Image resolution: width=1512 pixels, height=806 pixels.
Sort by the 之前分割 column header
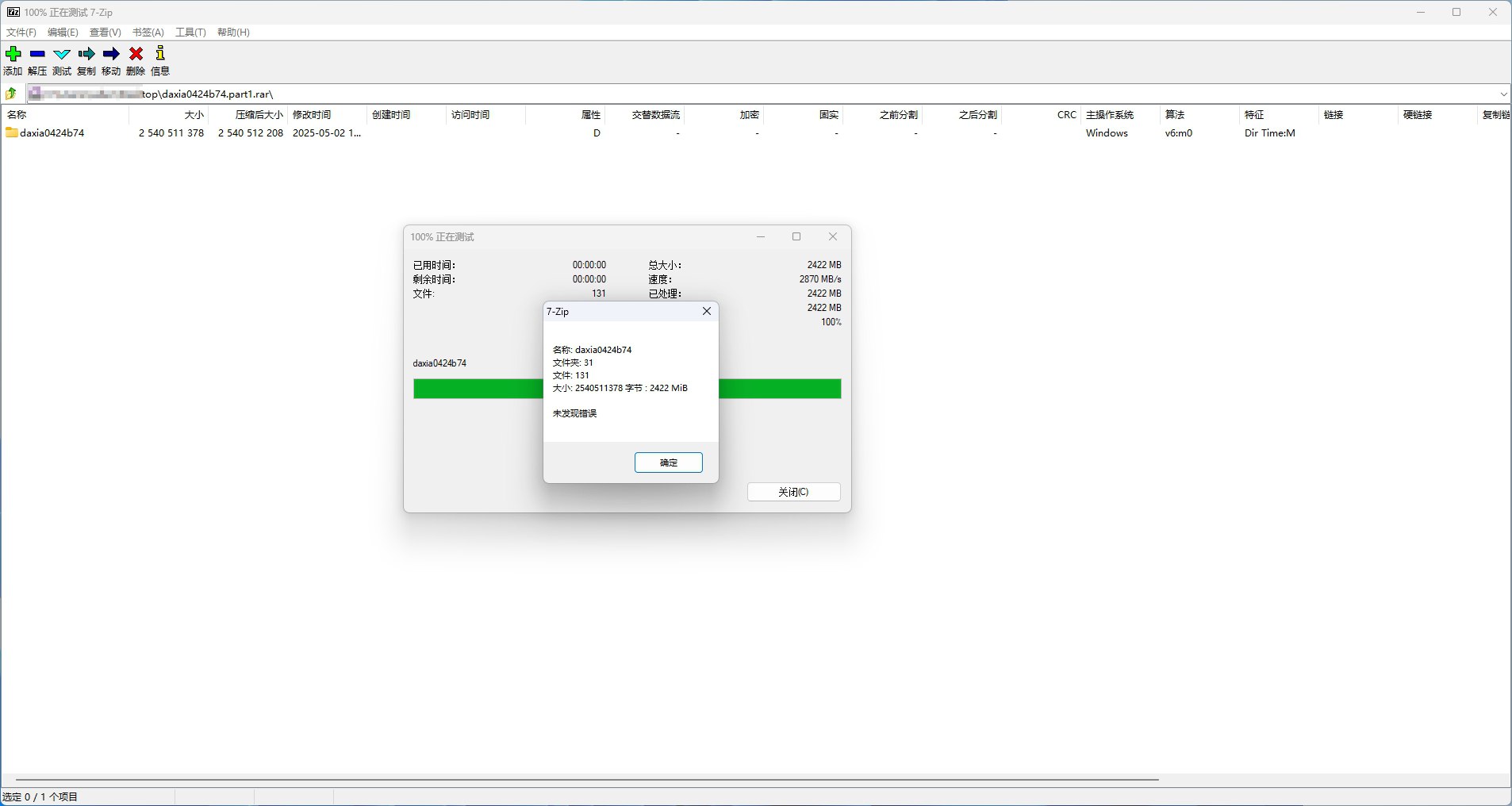(x=882, y=115)
